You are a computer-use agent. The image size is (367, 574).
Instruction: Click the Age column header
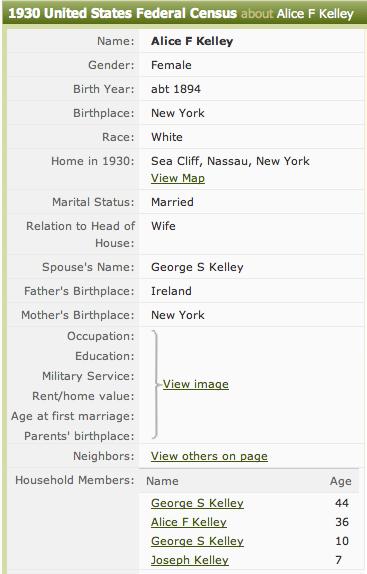[341, 481]
